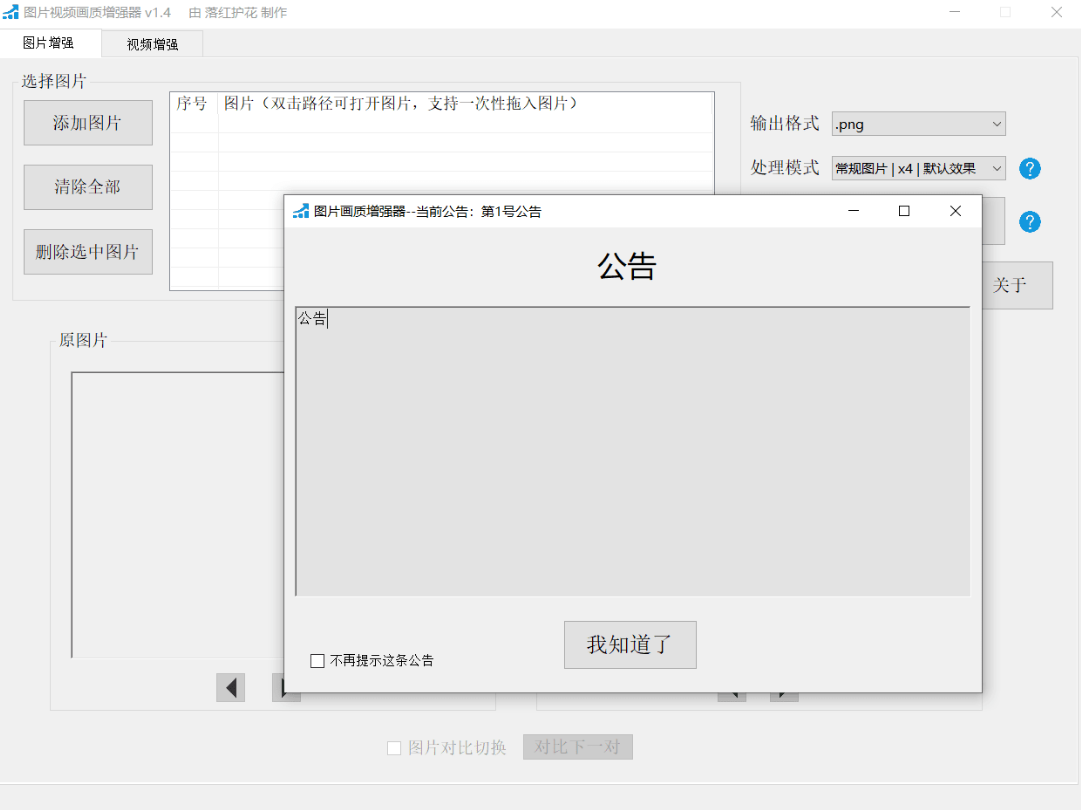
Task: Click the 删除选中图片 button
Action: [87, 251]
